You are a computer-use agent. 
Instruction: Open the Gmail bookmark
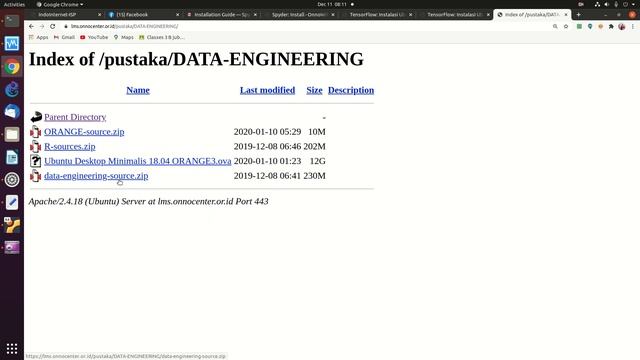coord(64,37)
